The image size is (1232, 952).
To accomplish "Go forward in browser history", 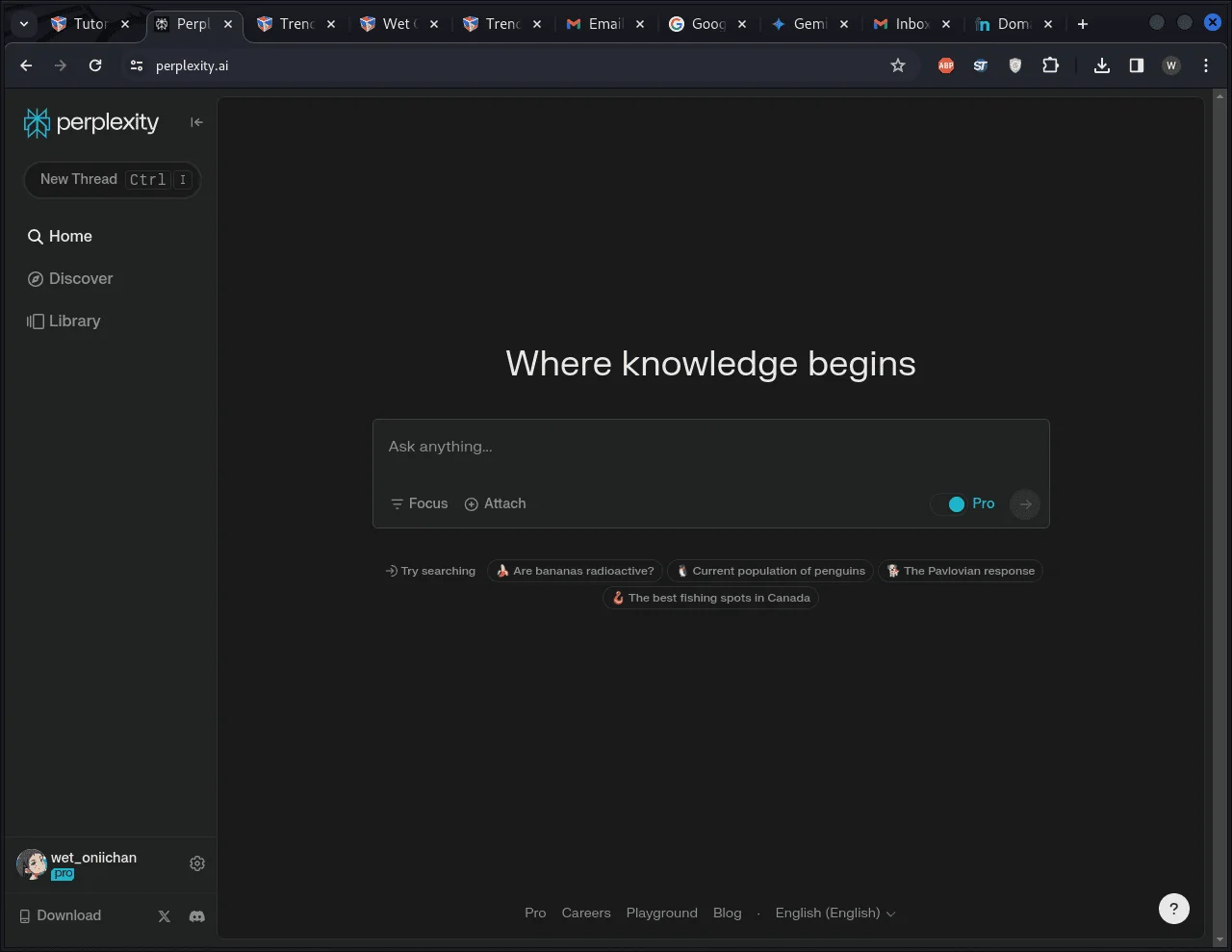I will 61,65.
